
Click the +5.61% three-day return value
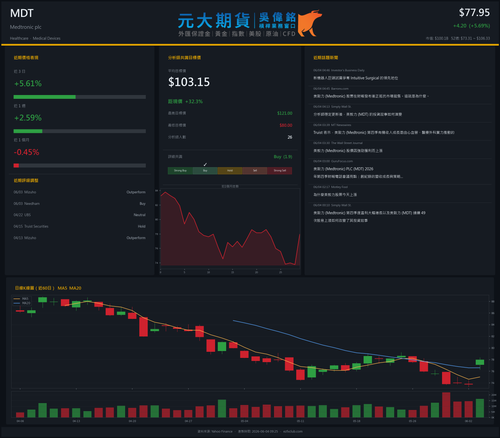pos(28,83)
